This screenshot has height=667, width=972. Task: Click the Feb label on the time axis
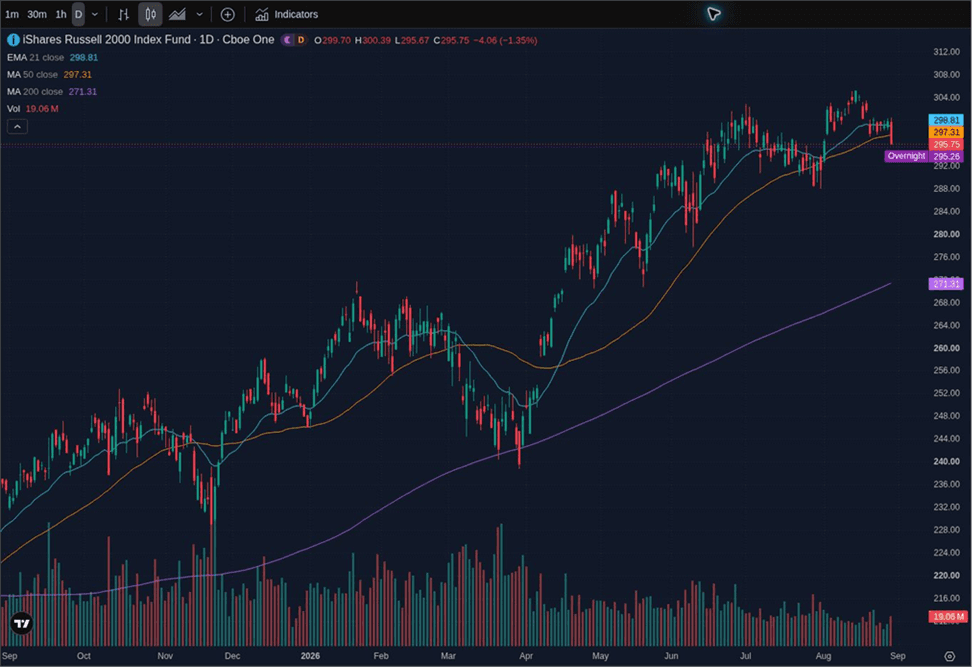click(381, 656)
